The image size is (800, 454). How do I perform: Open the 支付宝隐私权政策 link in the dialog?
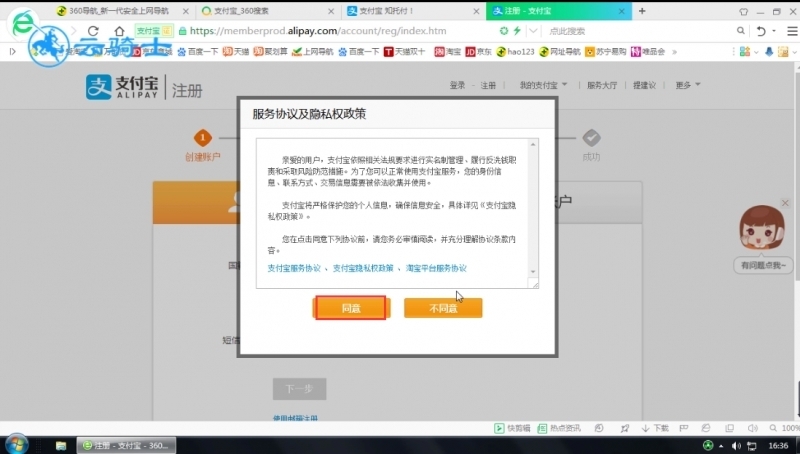coord(363,268)
